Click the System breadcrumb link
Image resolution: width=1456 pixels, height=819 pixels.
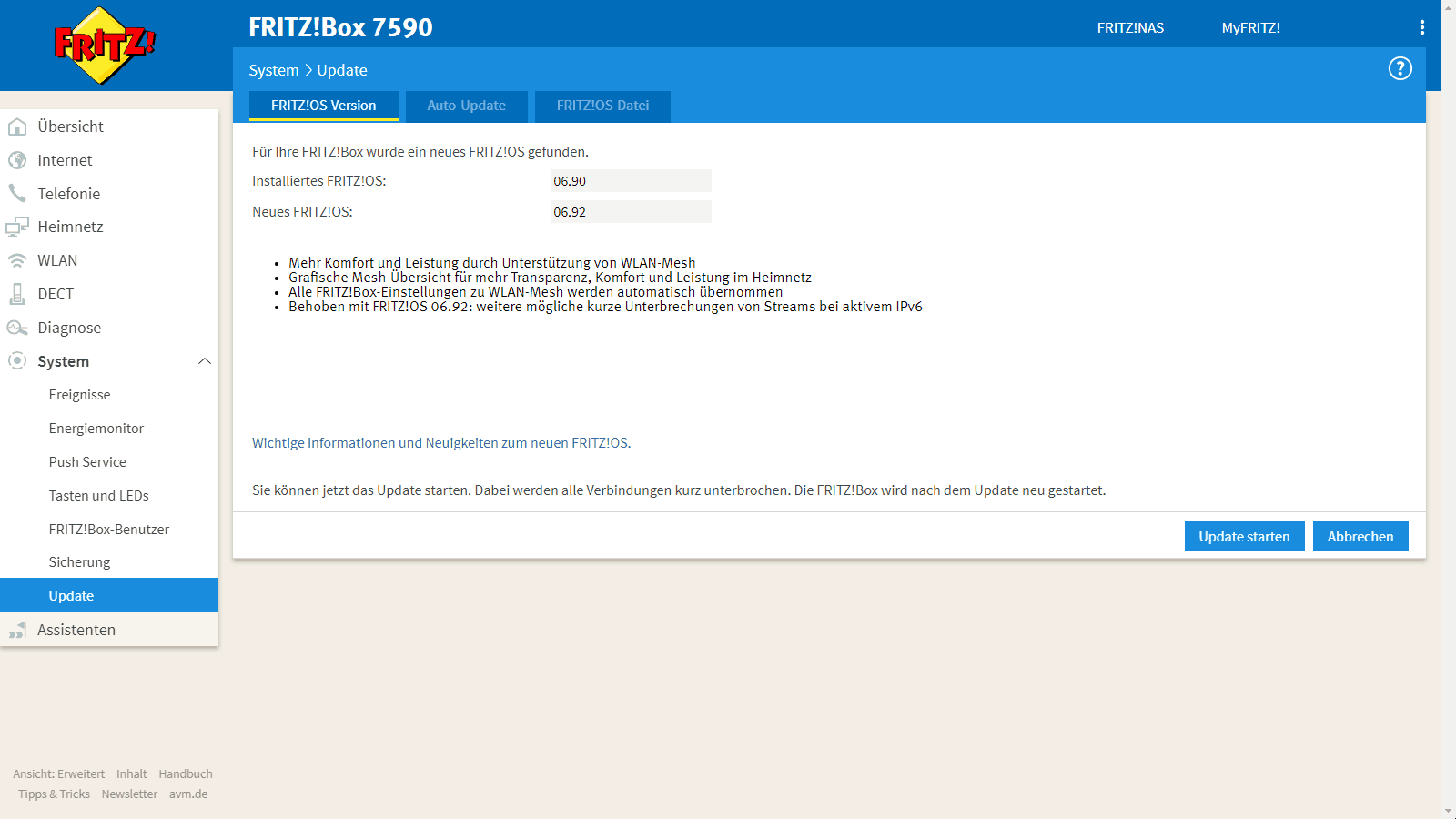click(274, 70)
